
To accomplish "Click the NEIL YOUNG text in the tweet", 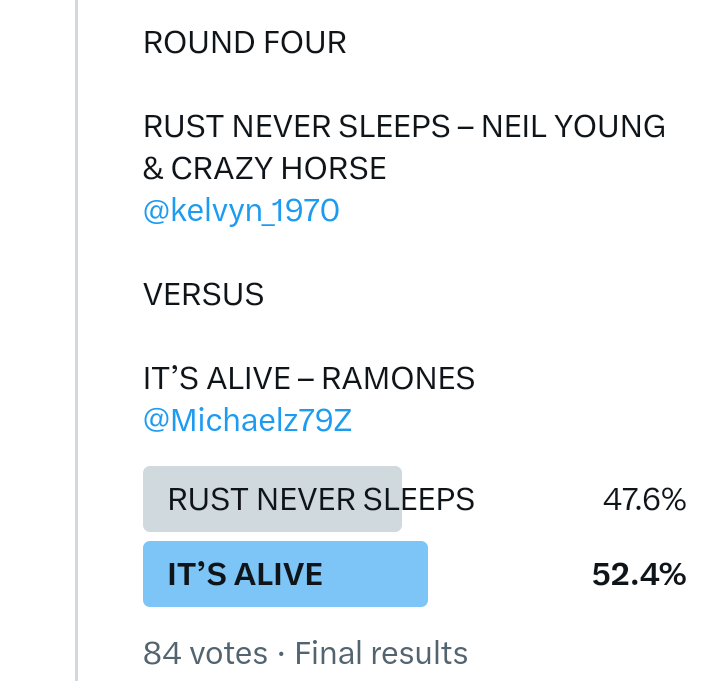I will coord(573,127).
